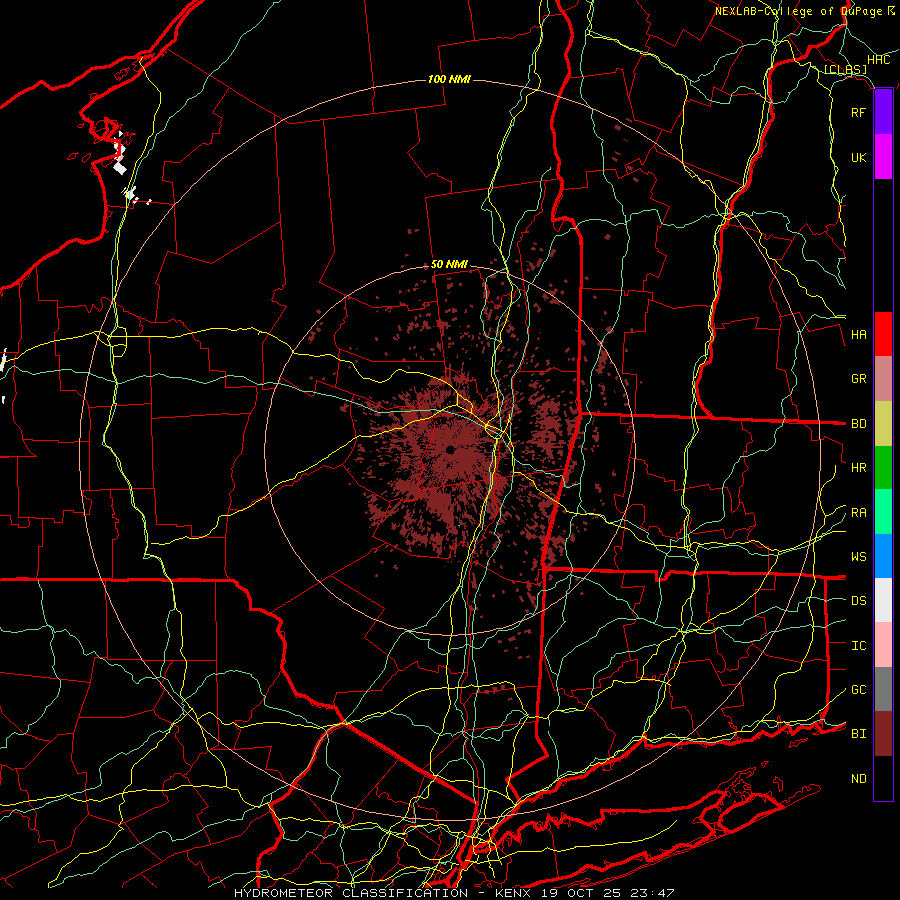Select the dark red BI legend swatch
The height and width of the screenshot is (900, 900).
[883, 734]
